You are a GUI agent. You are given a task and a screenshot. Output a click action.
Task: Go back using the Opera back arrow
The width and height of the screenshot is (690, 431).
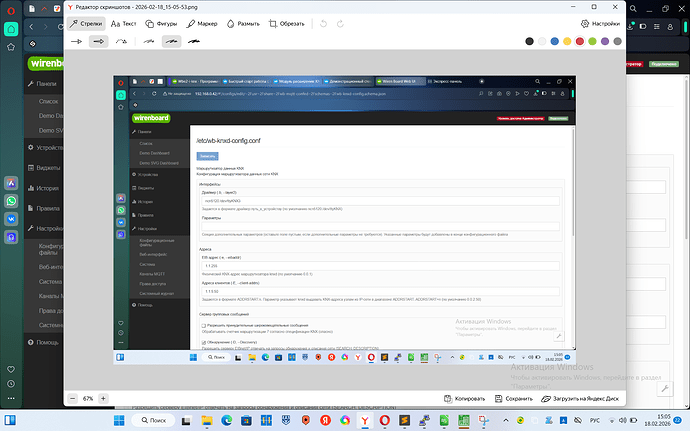31,27
